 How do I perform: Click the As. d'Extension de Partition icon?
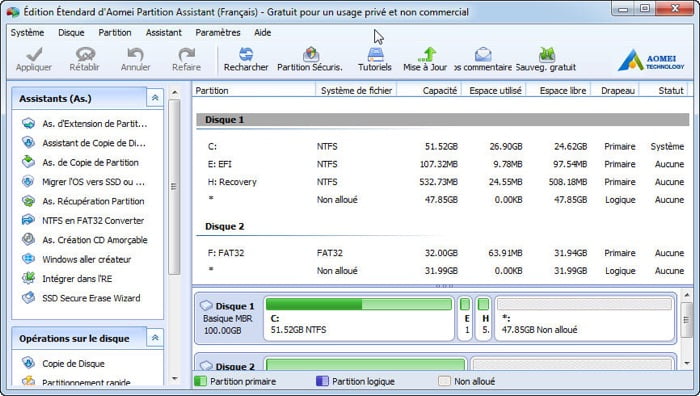click(29, 124)
